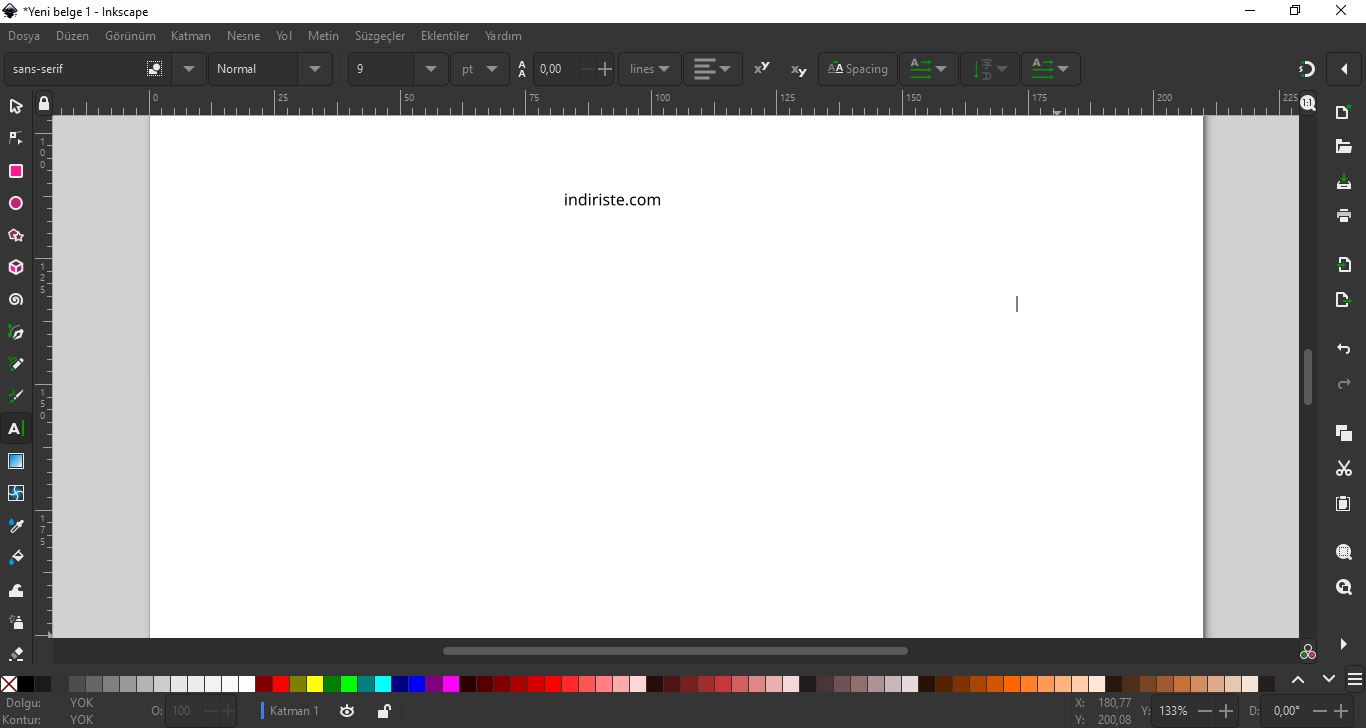1366x728 pixels.
Task: Open the palette options menu button
Action: click(1355, 680)
